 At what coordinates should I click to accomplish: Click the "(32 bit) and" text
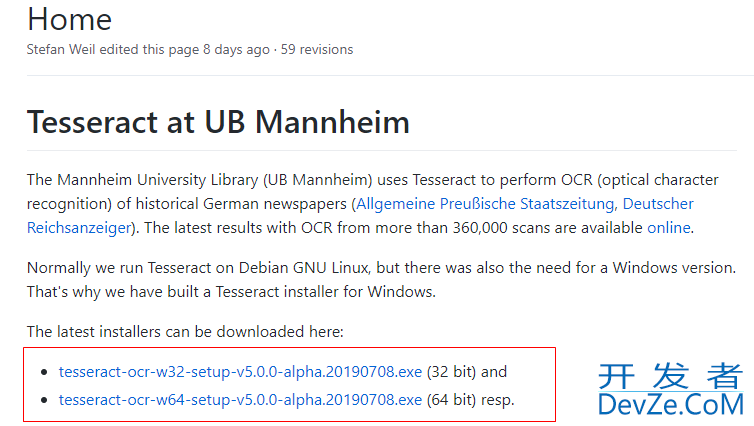467,372
